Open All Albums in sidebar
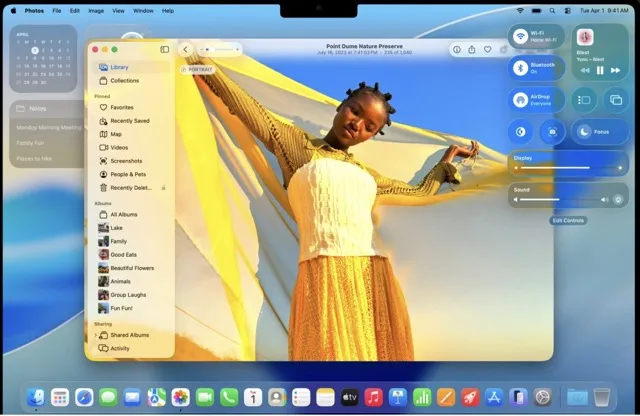 pos(131,214)
